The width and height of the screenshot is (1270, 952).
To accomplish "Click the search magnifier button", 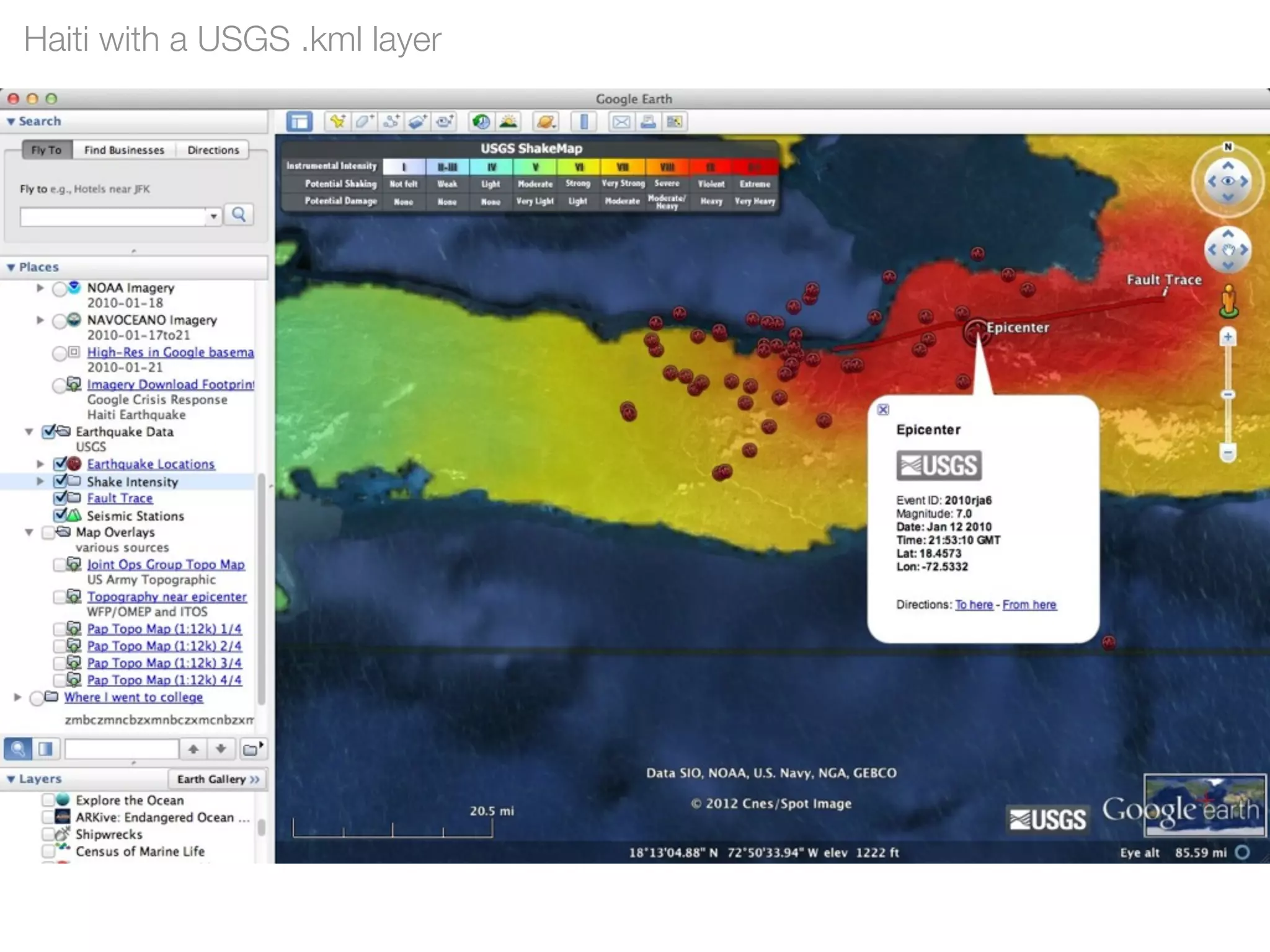I will (239, 215).
